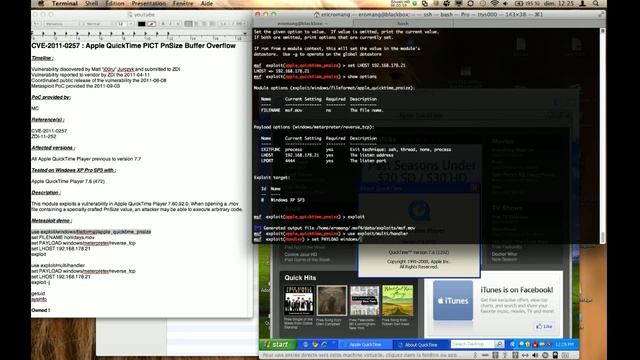The image size is (640, 360).
Task: Open the line spacing dropdown
Action: [225, 24]
